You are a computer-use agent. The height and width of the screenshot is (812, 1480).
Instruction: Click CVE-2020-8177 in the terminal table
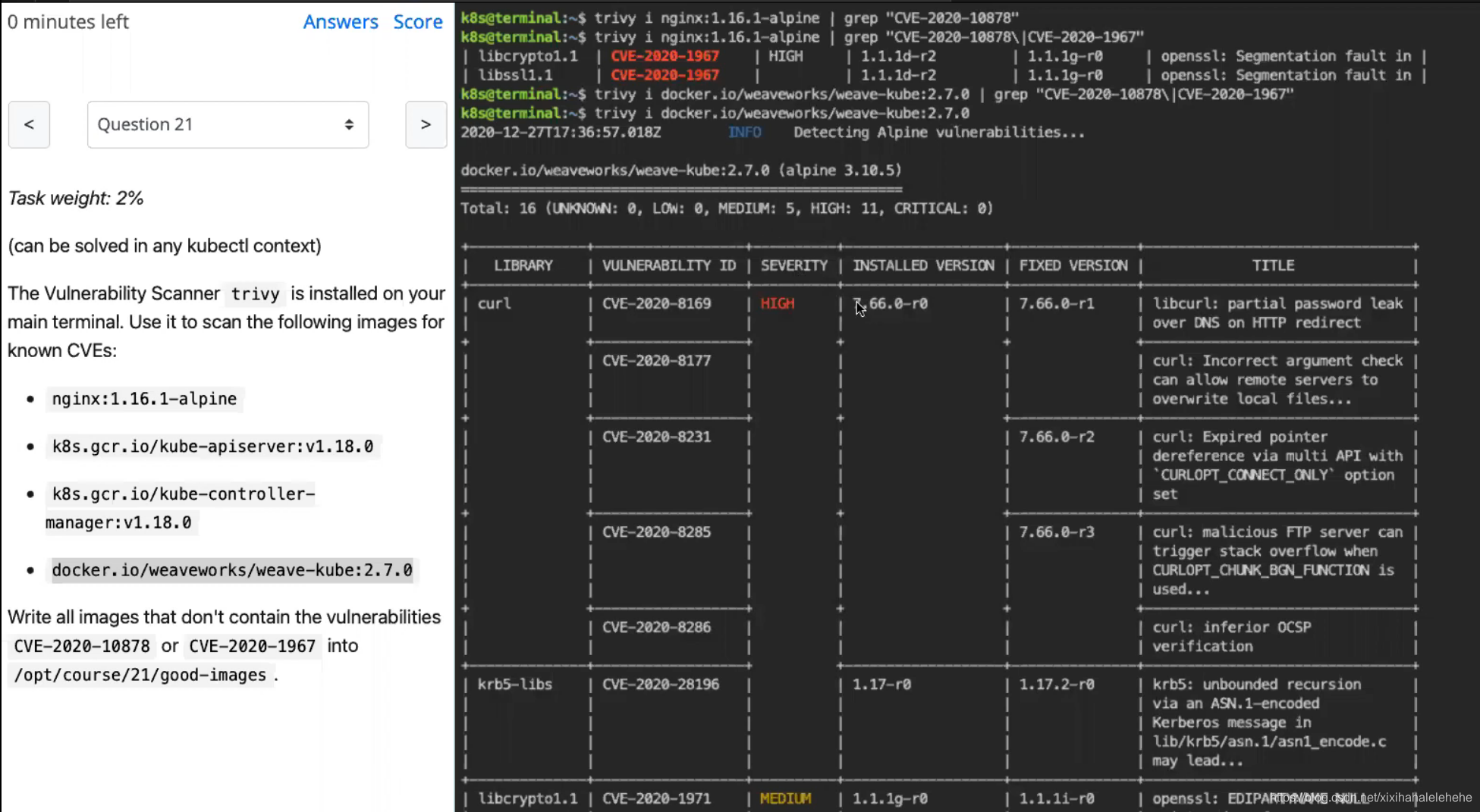tap(657, 361)
